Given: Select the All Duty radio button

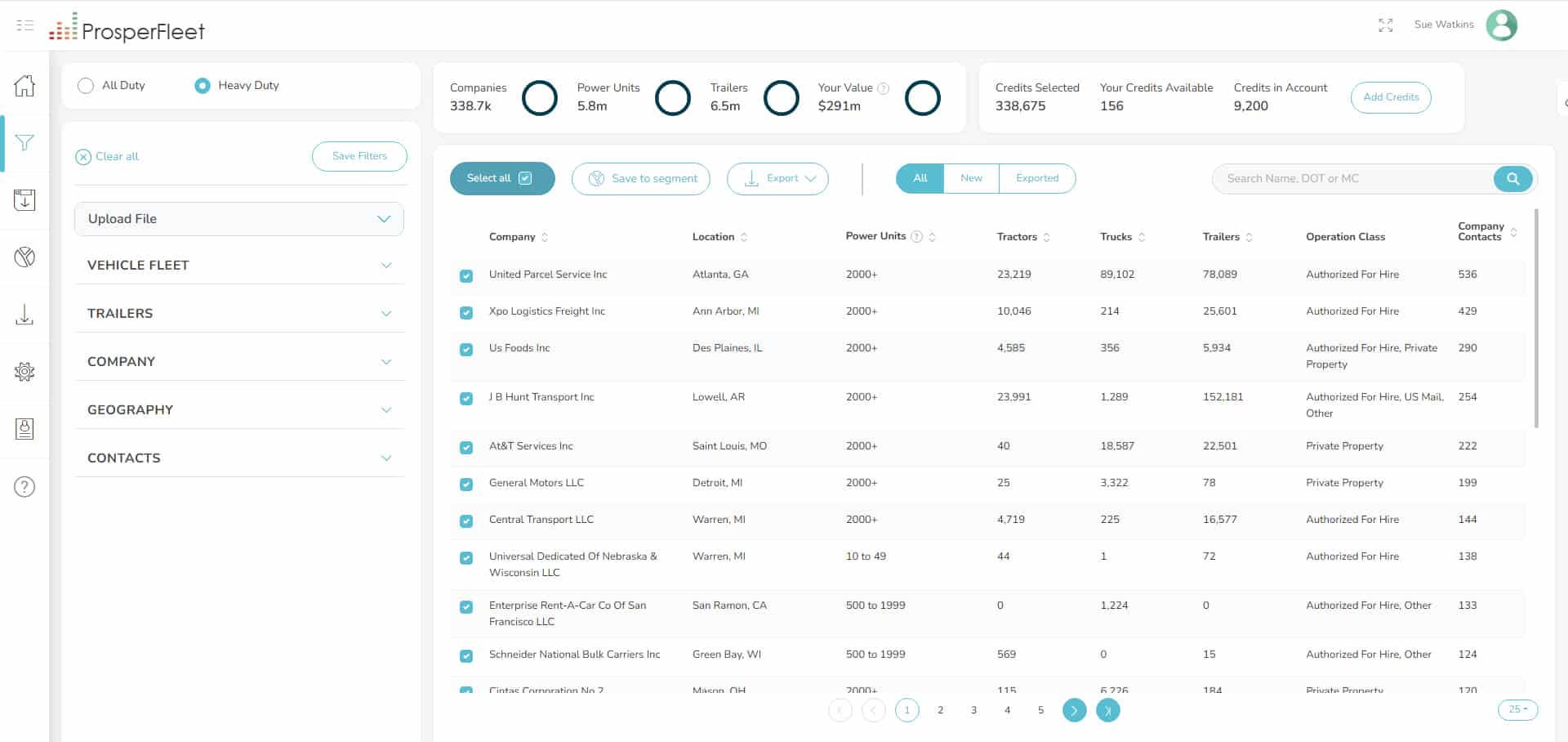Looking at the screenshot, I should (x=86, y=86).
